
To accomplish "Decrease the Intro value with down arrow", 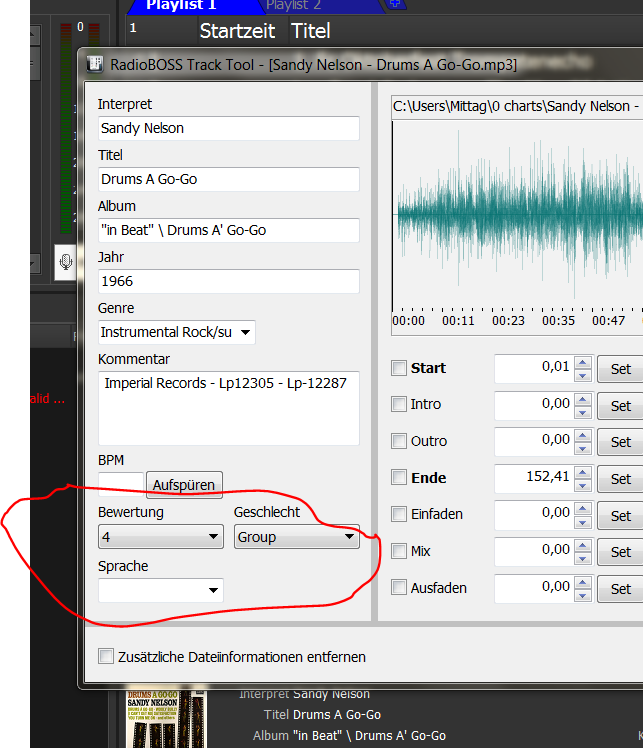I will [582, 412].
